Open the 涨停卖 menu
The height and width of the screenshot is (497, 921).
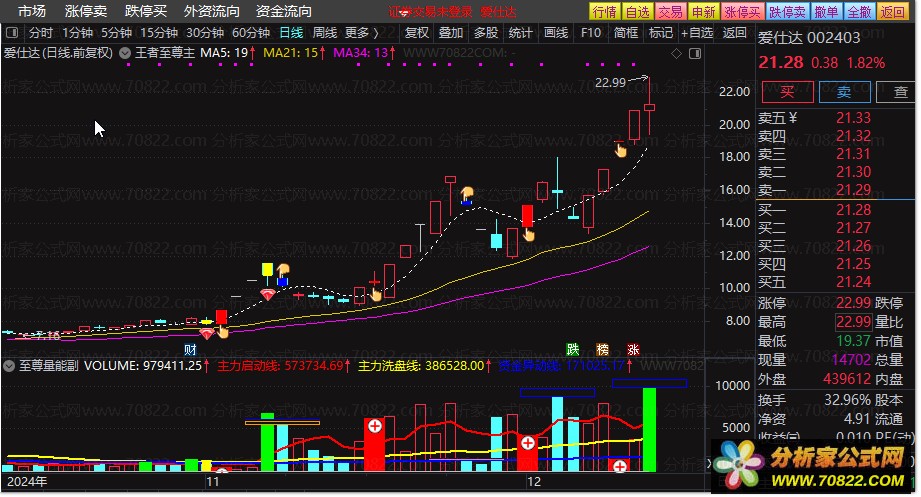click(86, 11)
